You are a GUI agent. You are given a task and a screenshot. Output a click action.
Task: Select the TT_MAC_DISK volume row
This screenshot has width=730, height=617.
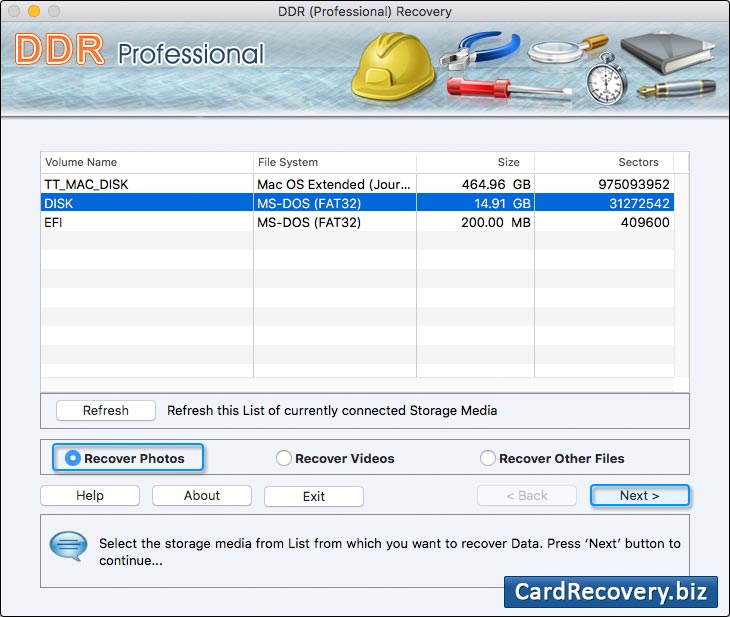pyautogui.click(x=357, y=184)
